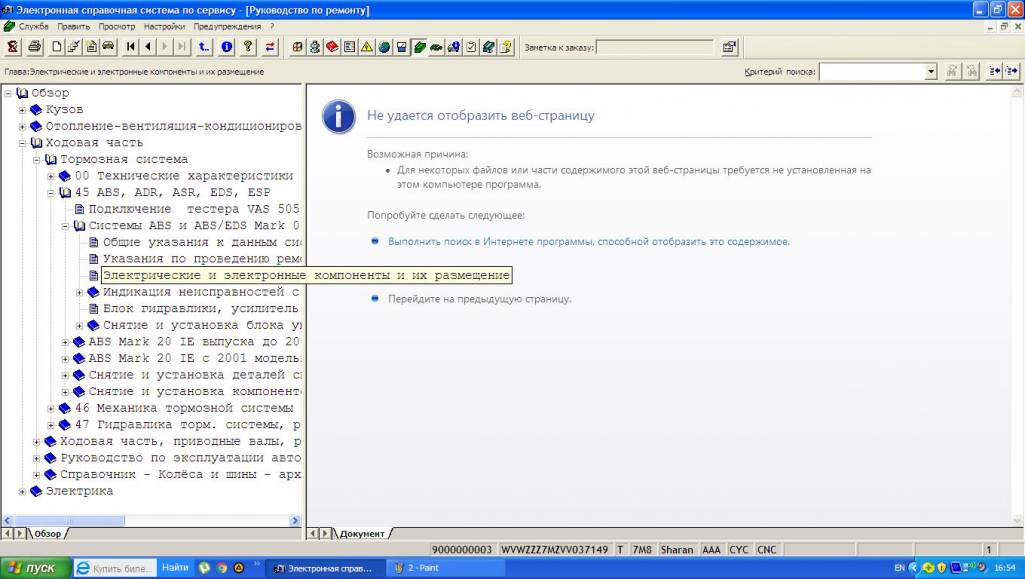Viewport: 1025px width, 579px height.
Task: Click the question mark help icon
Action: [x=248, y=47]
